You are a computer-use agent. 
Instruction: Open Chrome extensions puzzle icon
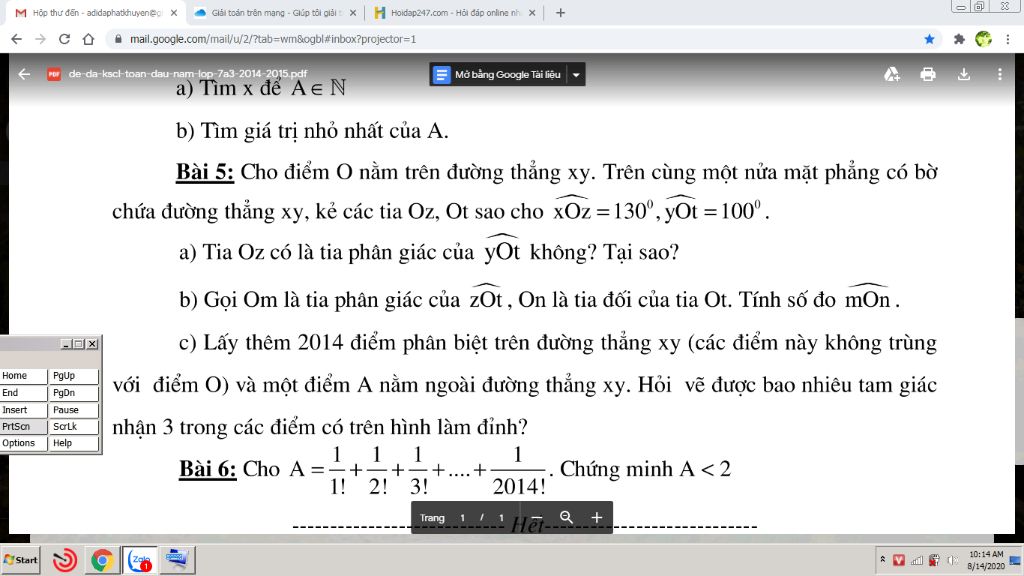(959, 39)
